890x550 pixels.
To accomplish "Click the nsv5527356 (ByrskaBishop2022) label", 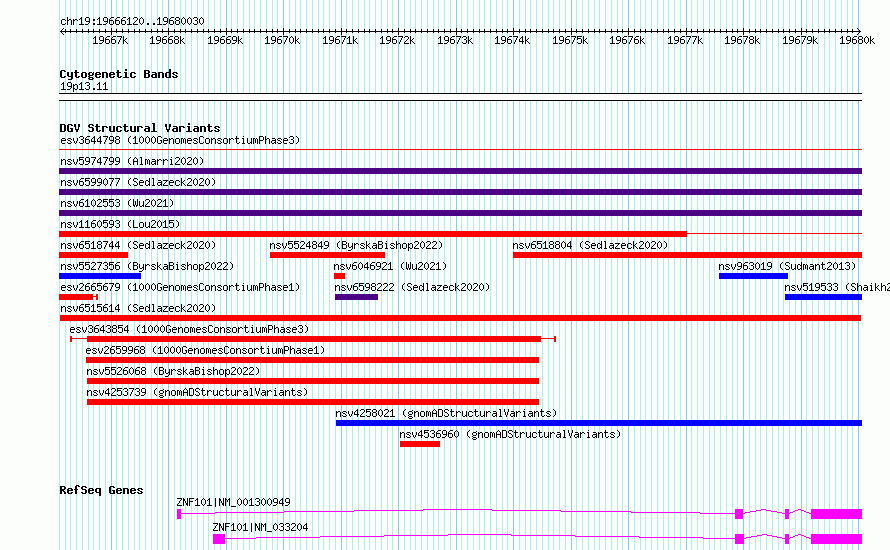I will click(x=147, y=266).
